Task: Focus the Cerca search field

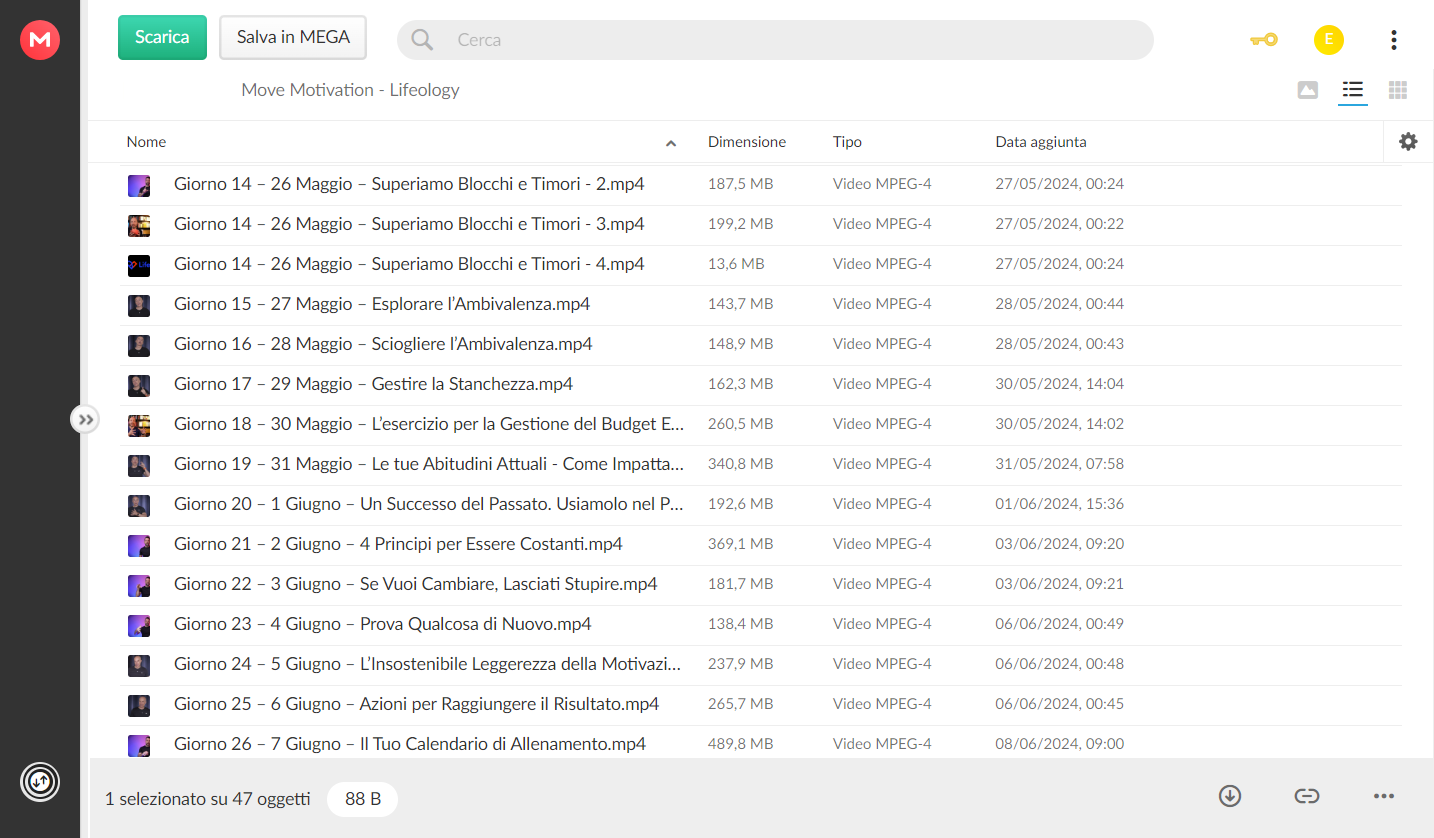Action: [x=775, y=40]
